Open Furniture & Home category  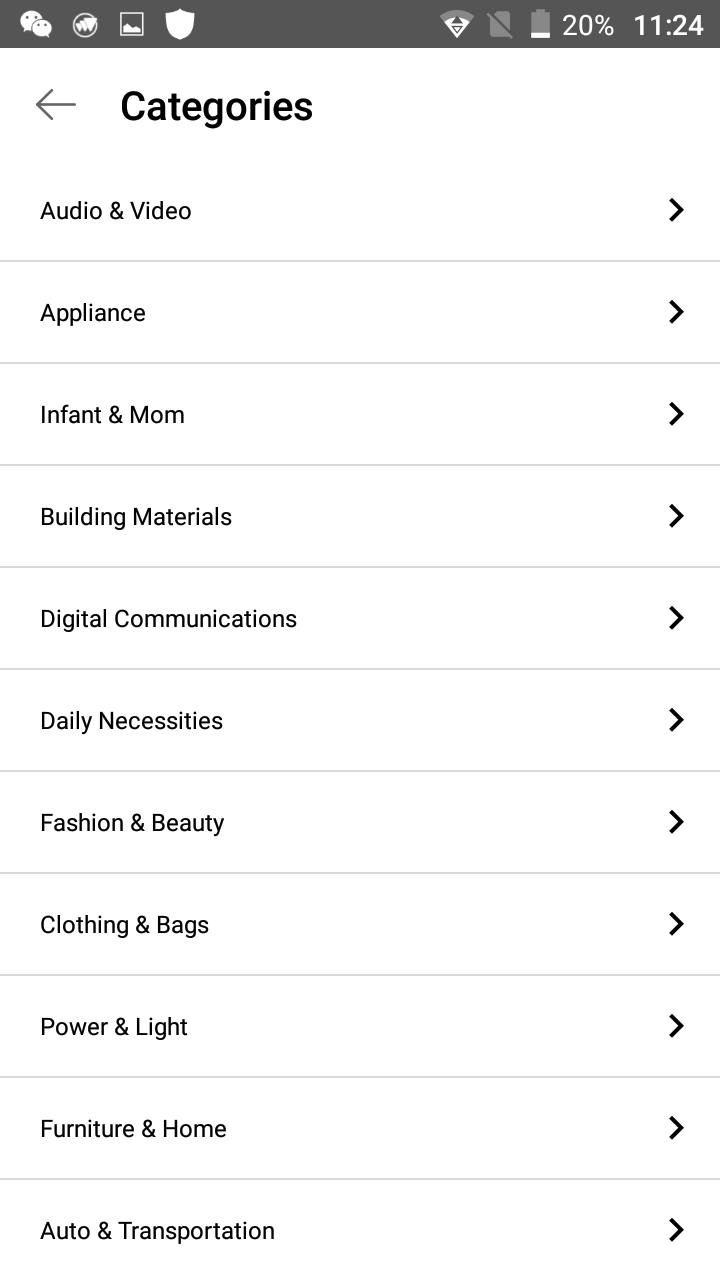360,1129
